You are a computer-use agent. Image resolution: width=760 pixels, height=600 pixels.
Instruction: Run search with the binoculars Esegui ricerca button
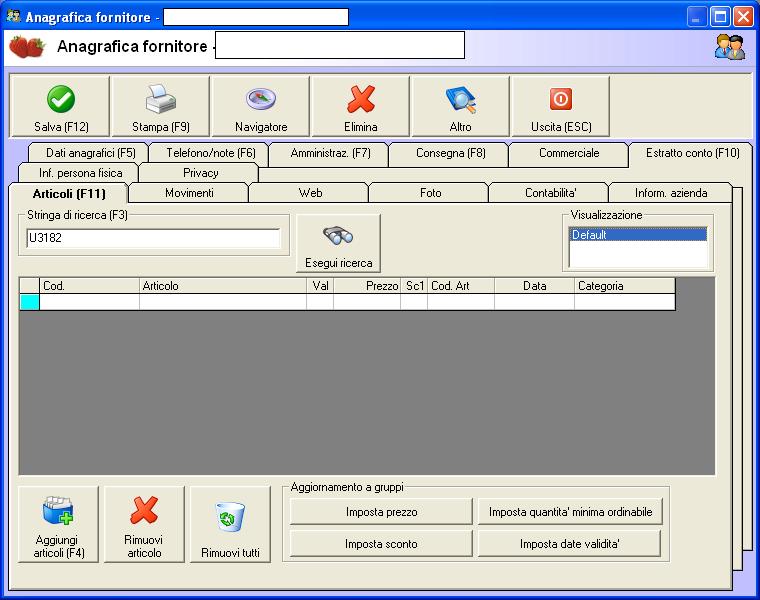tap(338, 243)
